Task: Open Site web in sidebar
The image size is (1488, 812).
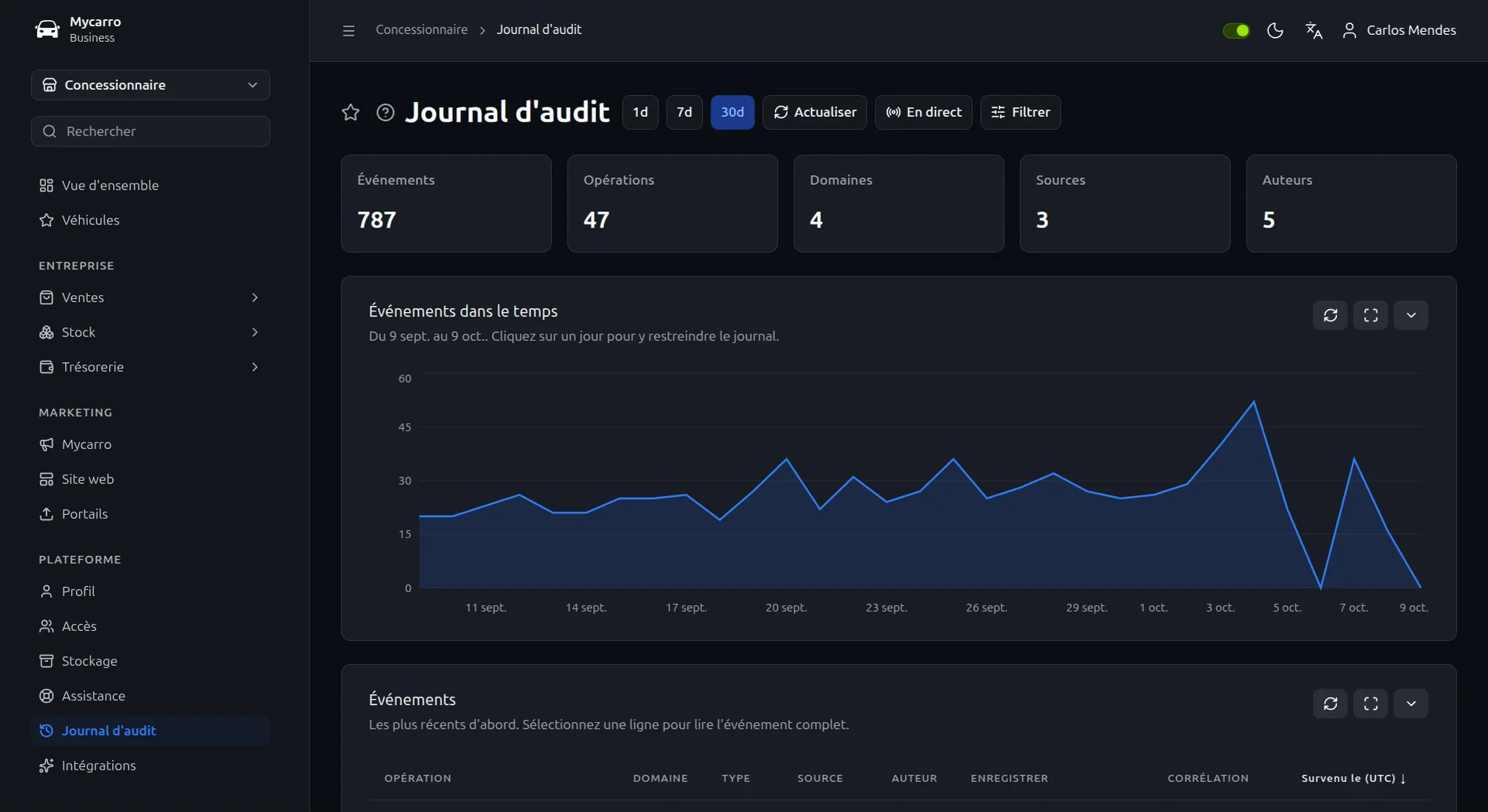Action: click(x=151, y=479)
